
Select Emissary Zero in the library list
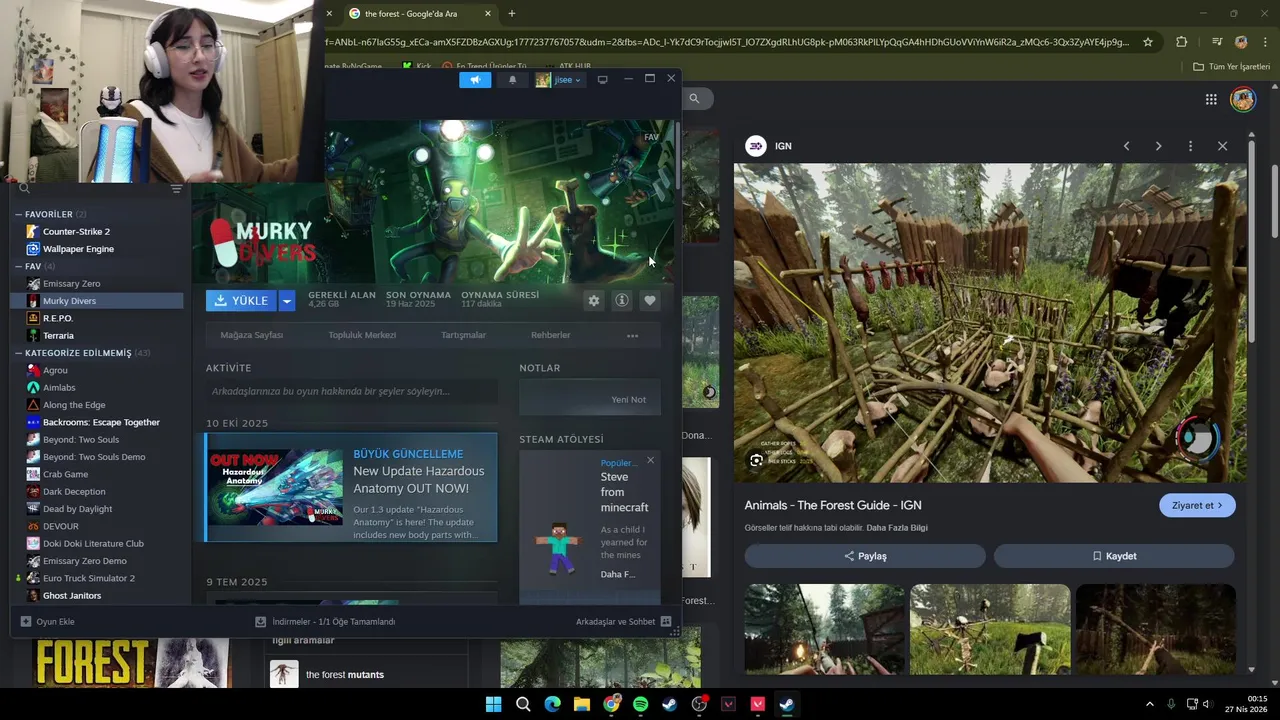click(x=97, y=283)
